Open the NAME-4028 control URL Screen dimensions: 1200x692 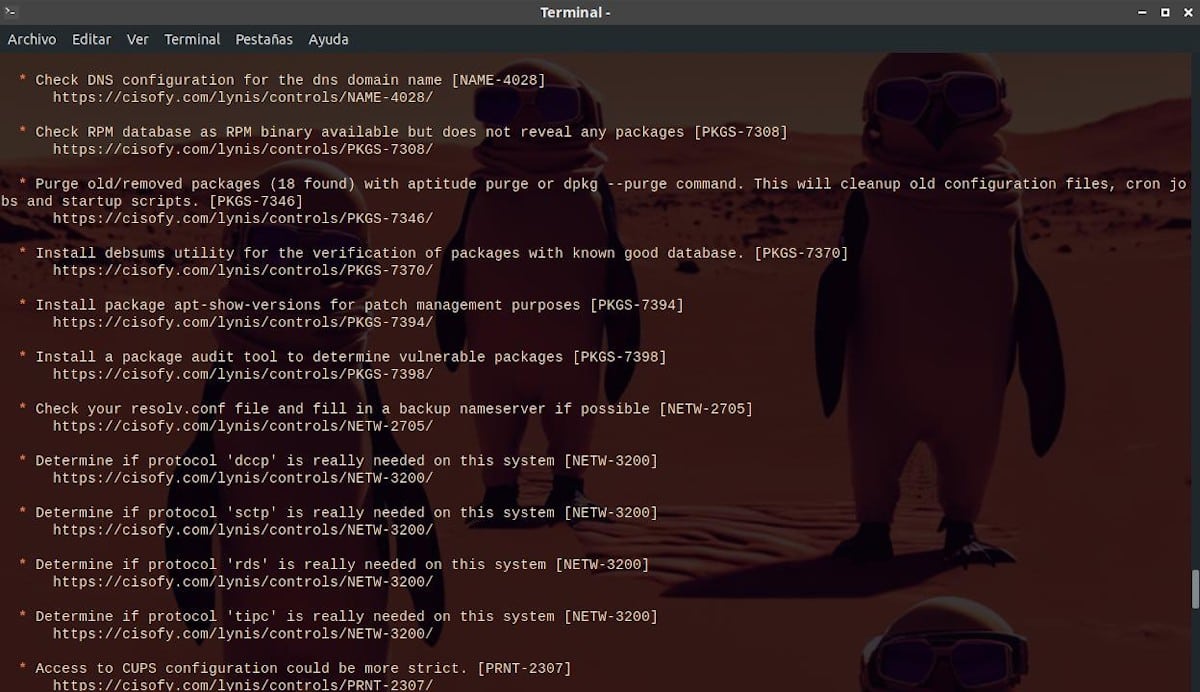tap(243, 97)
